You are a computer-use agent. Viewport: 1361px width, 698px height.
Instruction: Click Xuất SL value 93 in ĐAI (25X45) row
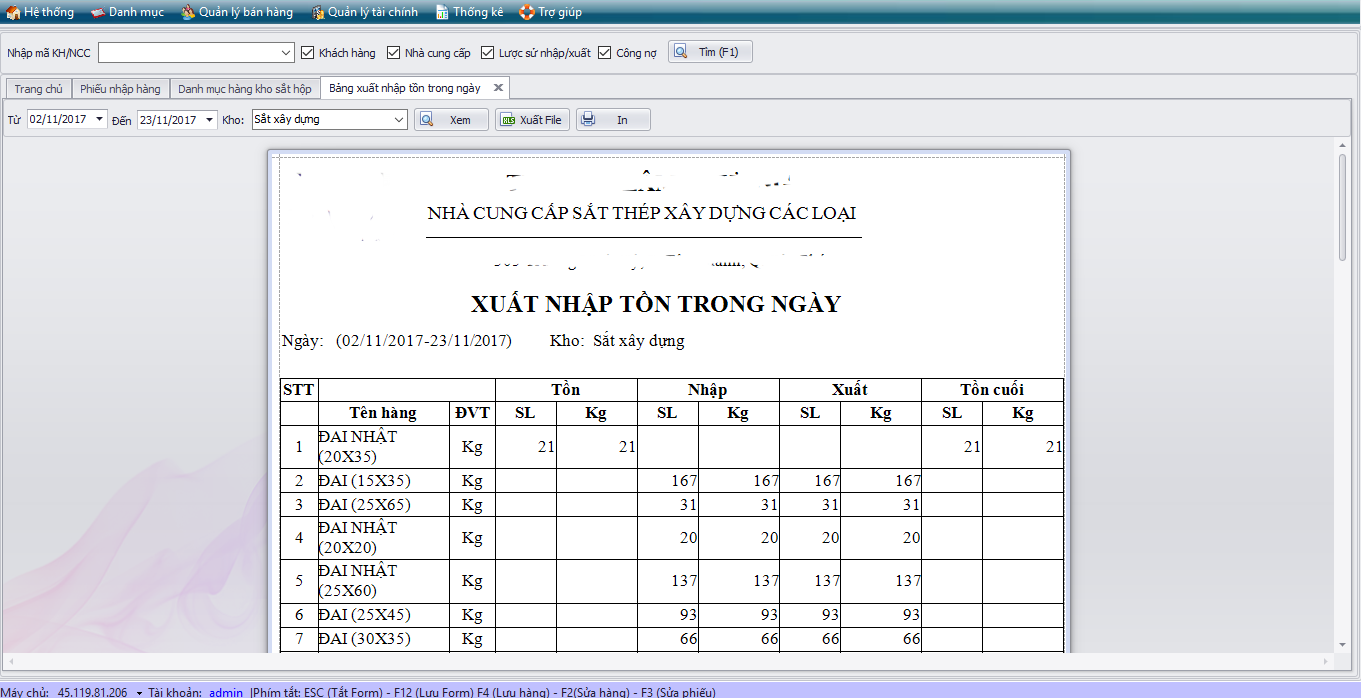(x=830, y=615)
